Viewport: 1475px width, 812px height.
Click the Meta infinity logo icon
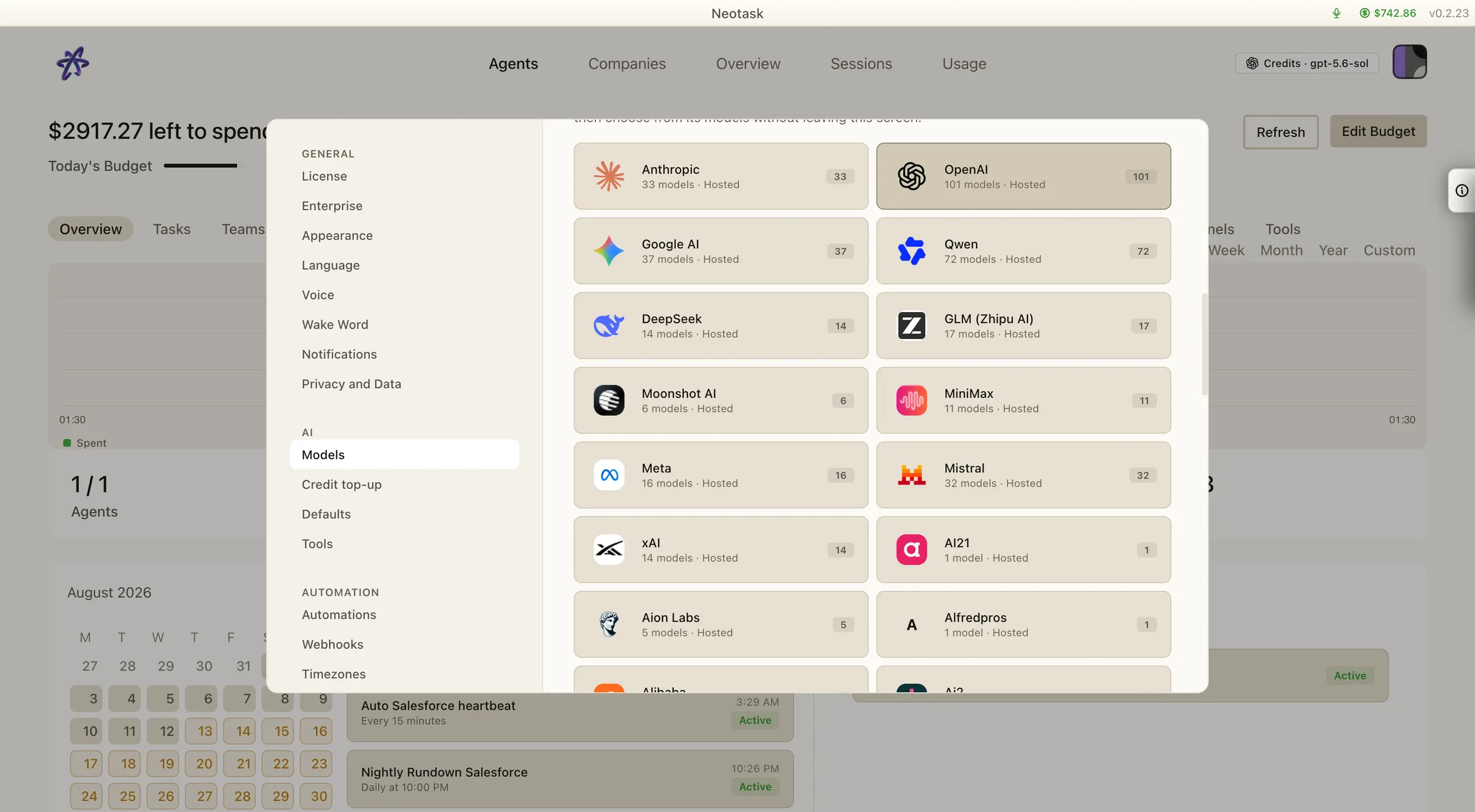[x=608, y=475]
